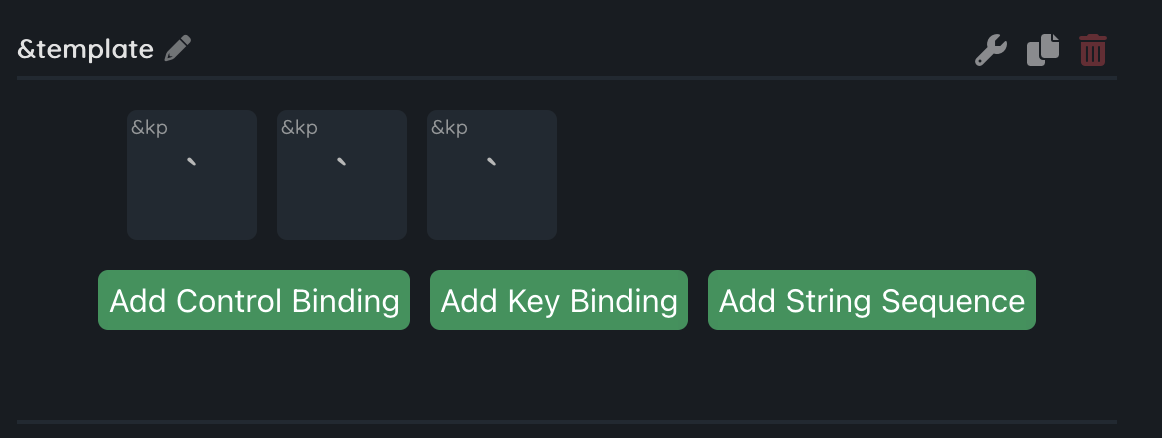The height and width of the screenshot is (438, 1162).
Task: Click the backtick symbol on the first key
Action: click(192, 162)
